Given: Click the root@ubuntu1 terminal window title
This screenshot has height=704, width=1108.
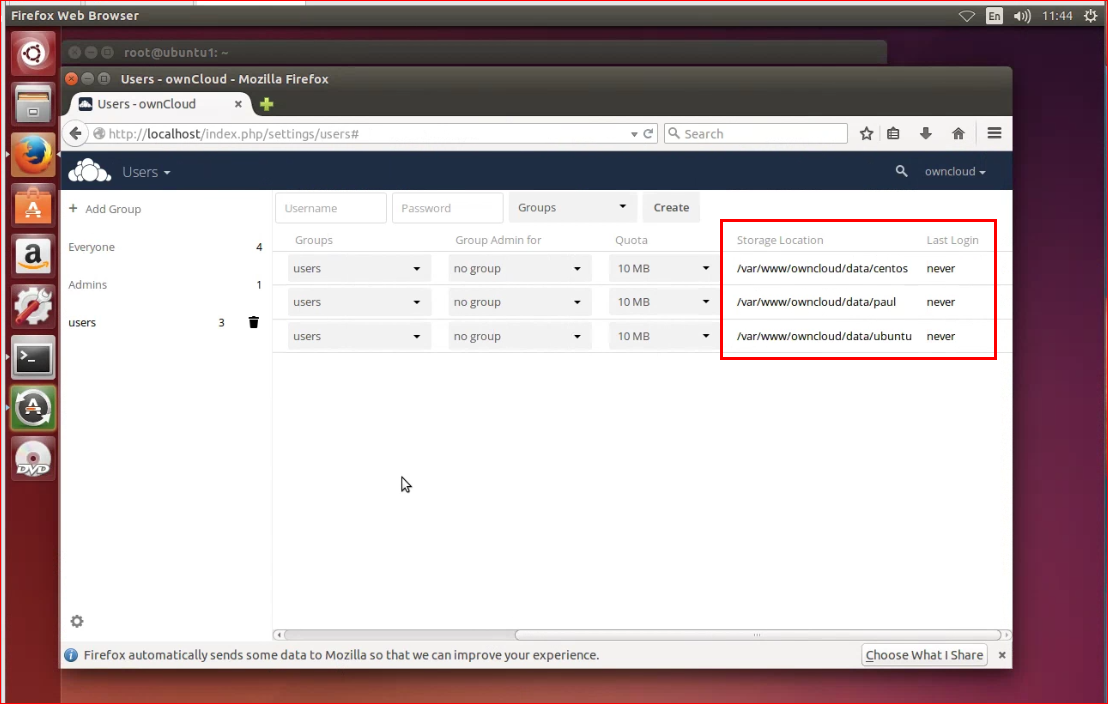Looking at the screenshot, I should point(176,52).
